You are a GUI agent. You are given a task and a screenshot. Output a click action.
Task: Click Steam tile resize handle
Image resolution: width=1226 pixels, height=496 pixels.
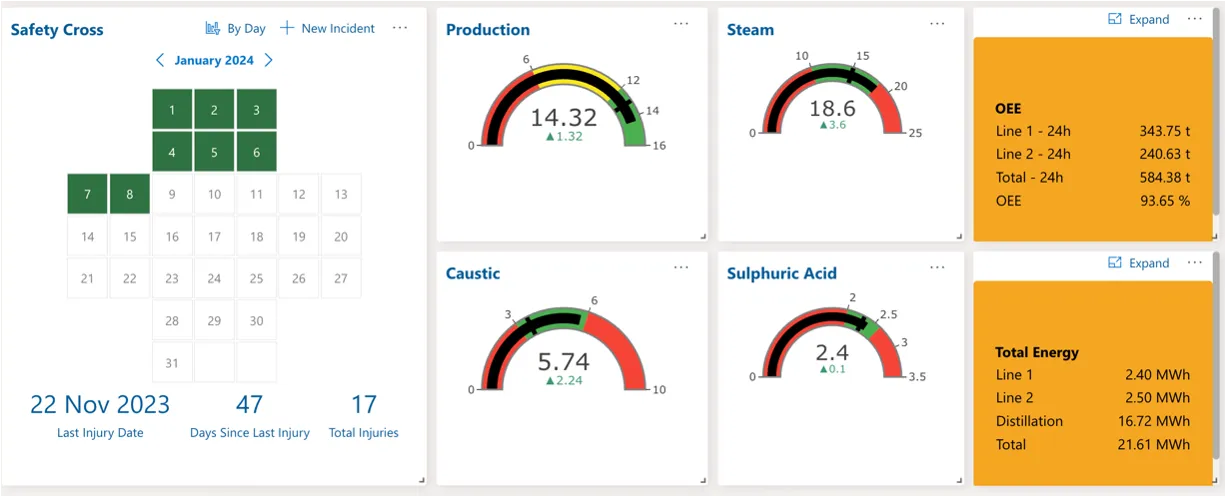959,236
